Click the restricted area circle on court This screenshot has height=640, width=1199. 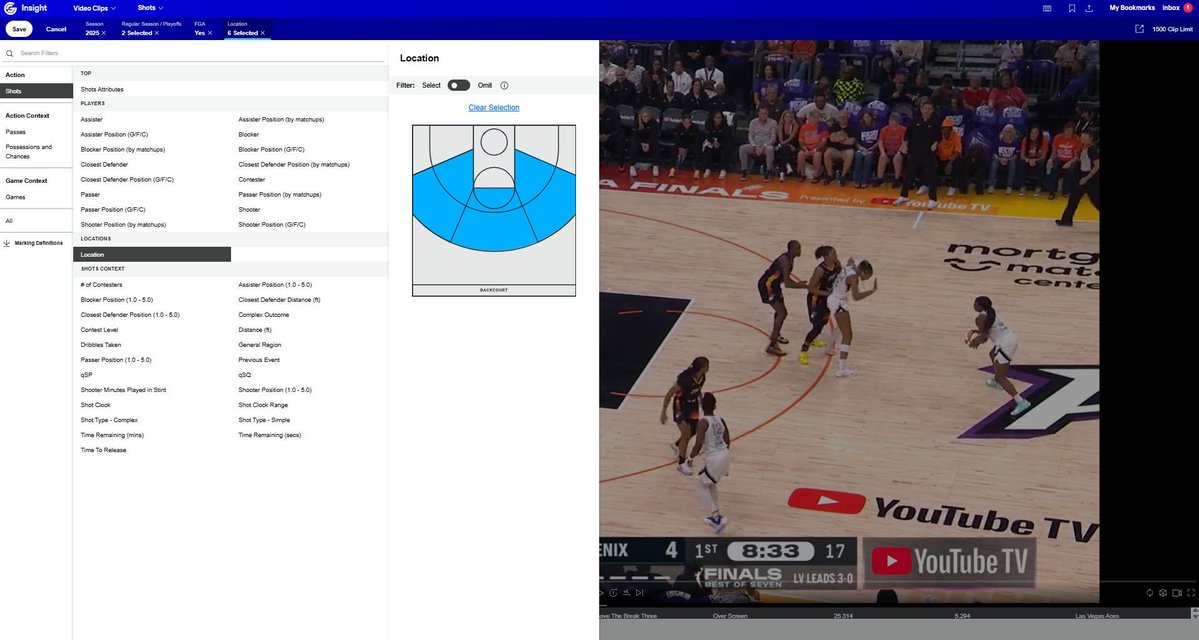(x=494, y=141)
